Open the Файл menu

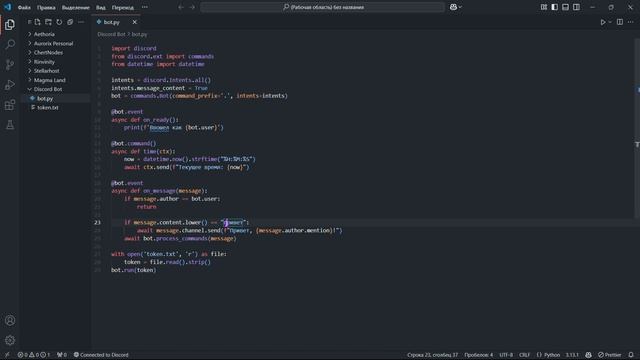pyautogui.click(x=24, y=7)
